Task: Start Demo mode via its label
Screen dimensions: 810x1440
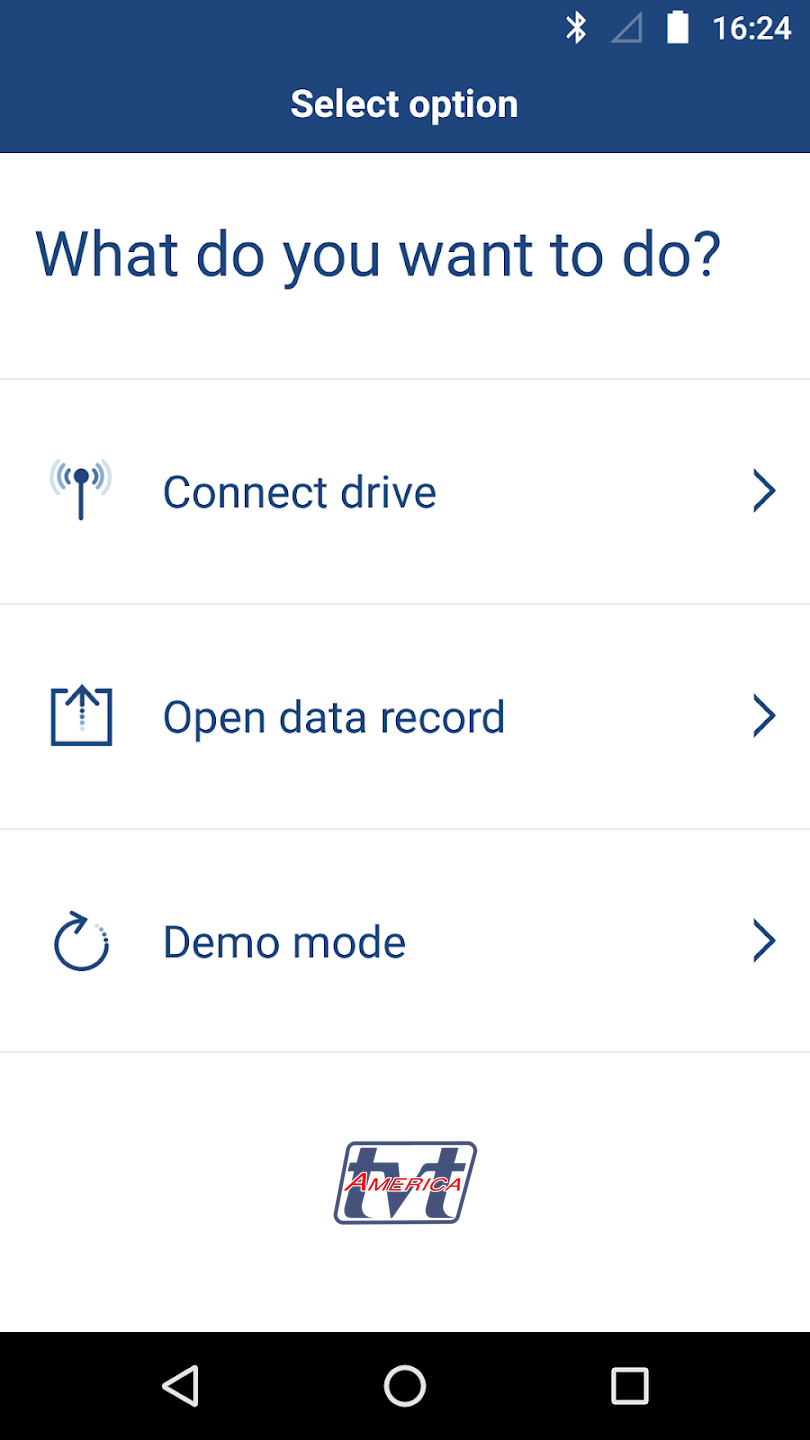Action: point(285,942)
